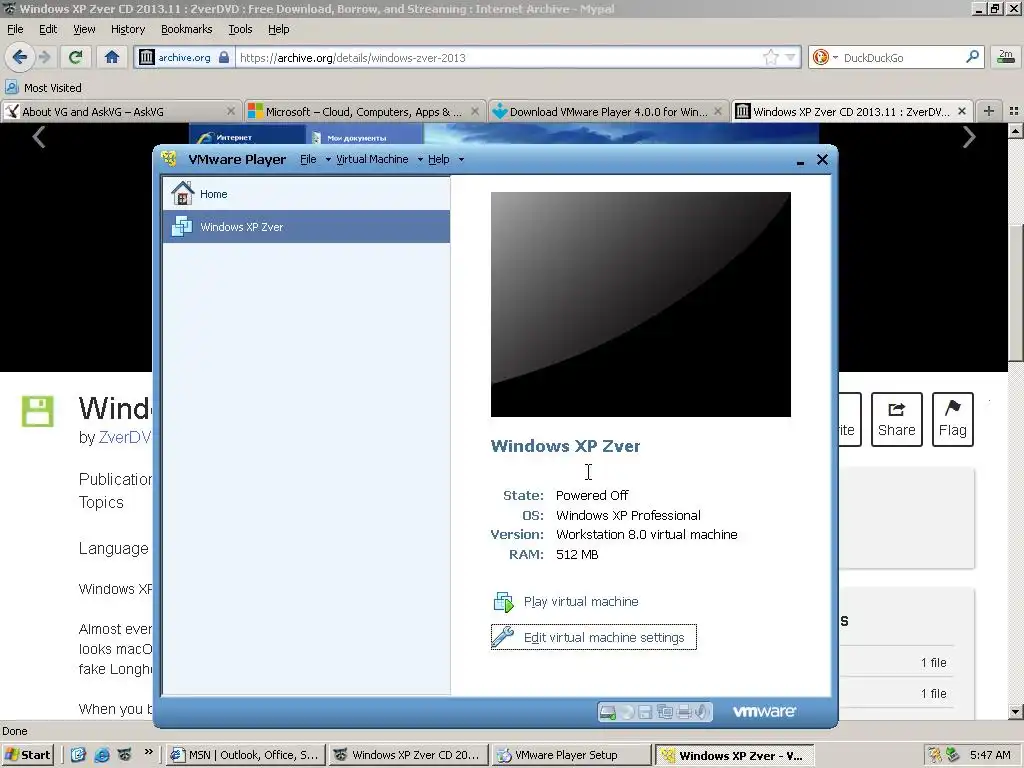Open the Windows Start button
The height and width of the screenshot is (768, 1024).
[27, 755]
